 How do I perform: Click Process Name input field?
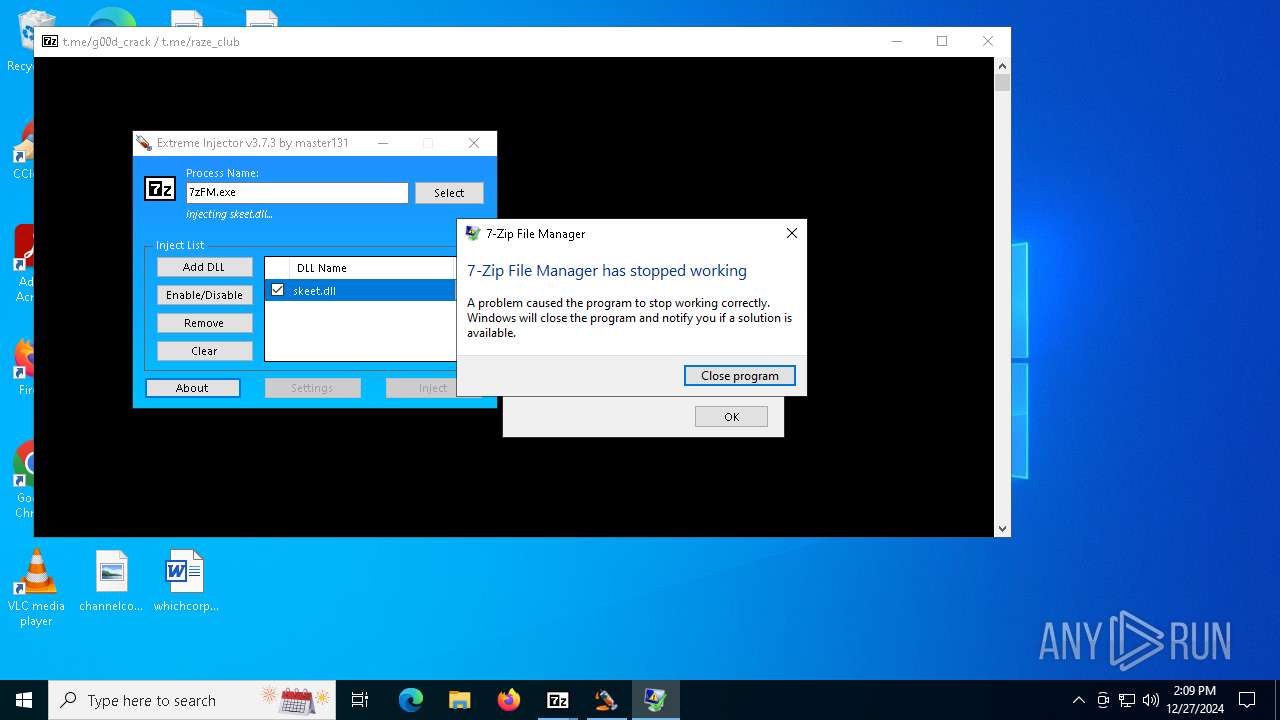tap(297, 192)
